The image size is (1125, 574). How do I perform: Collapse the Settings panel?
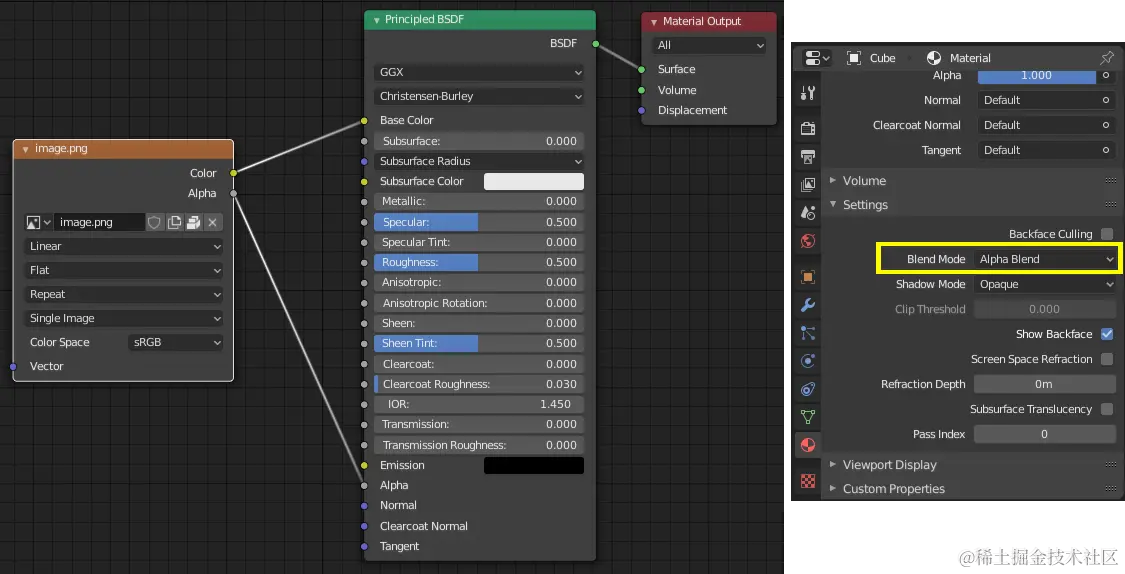[x=833, y=204]
